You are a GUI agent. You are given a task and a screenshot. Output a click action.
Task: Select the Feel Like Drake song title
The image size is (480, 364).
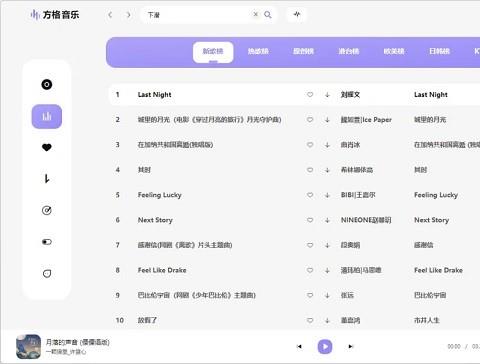coord(162,270)
